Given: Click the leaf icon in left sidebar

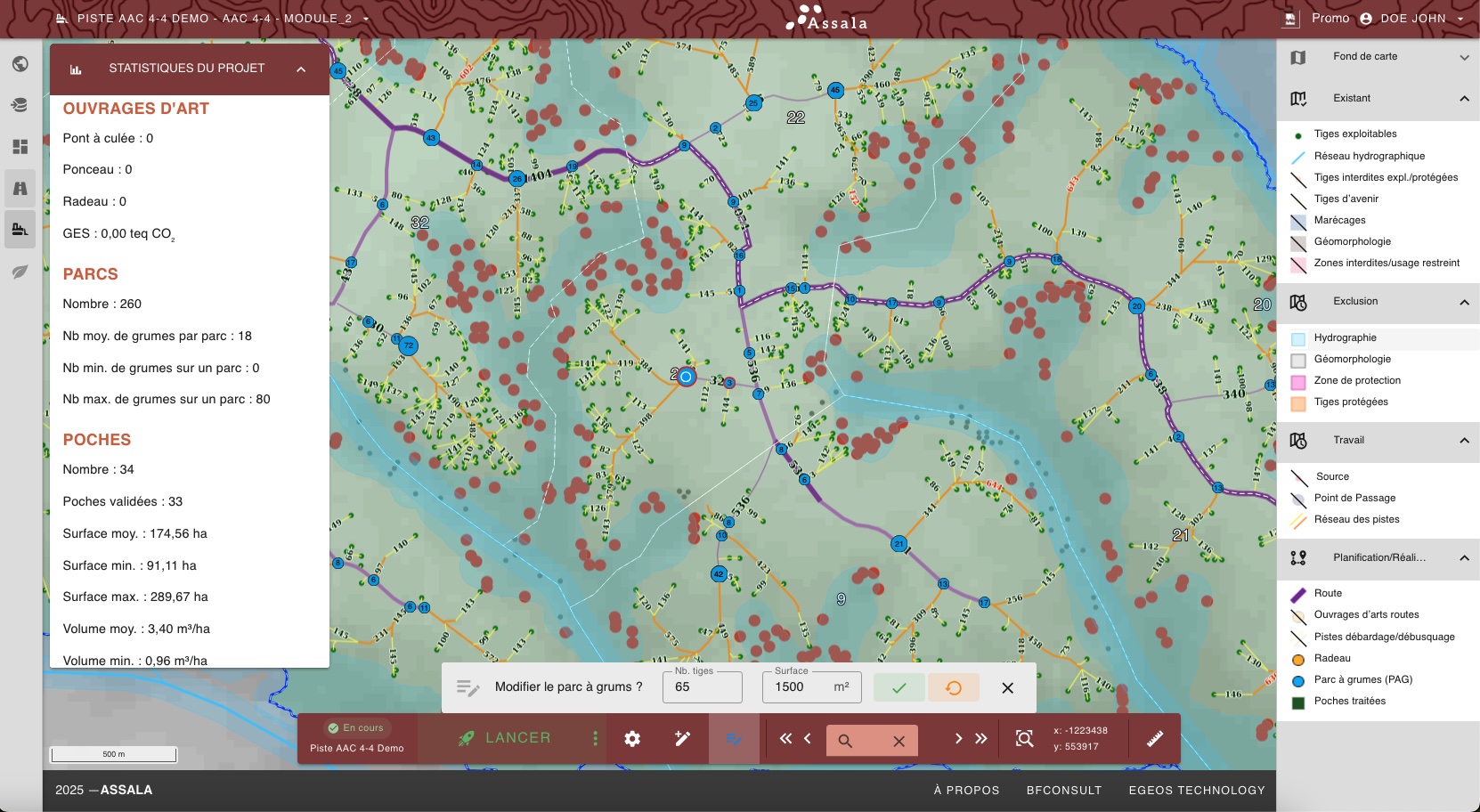Looking at the screenshot, I should pos(20,272).
